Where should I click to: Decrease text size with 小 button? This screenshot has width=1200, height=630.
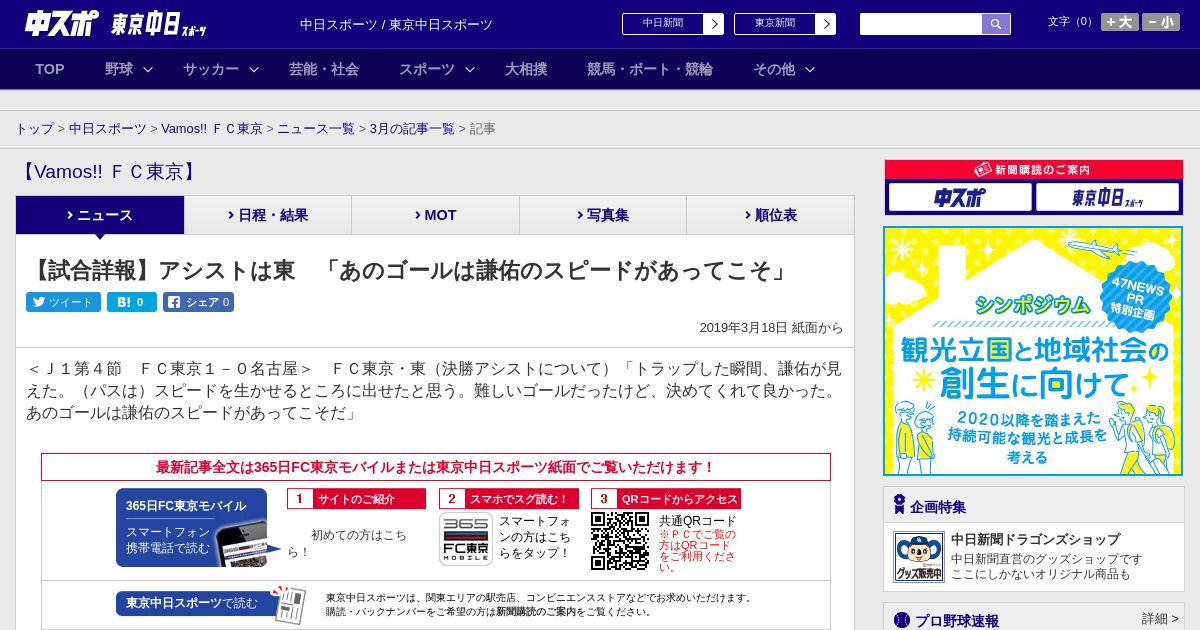[1161, 22]
